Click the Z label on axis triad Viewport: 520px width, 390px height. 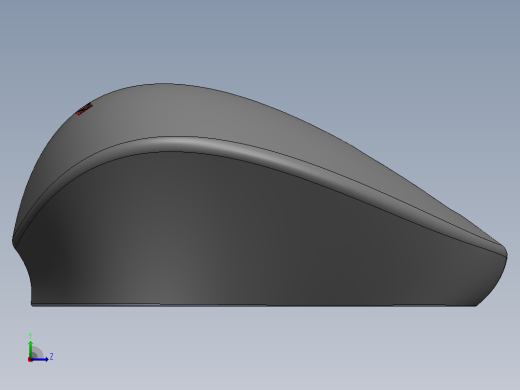coord(52,357)
